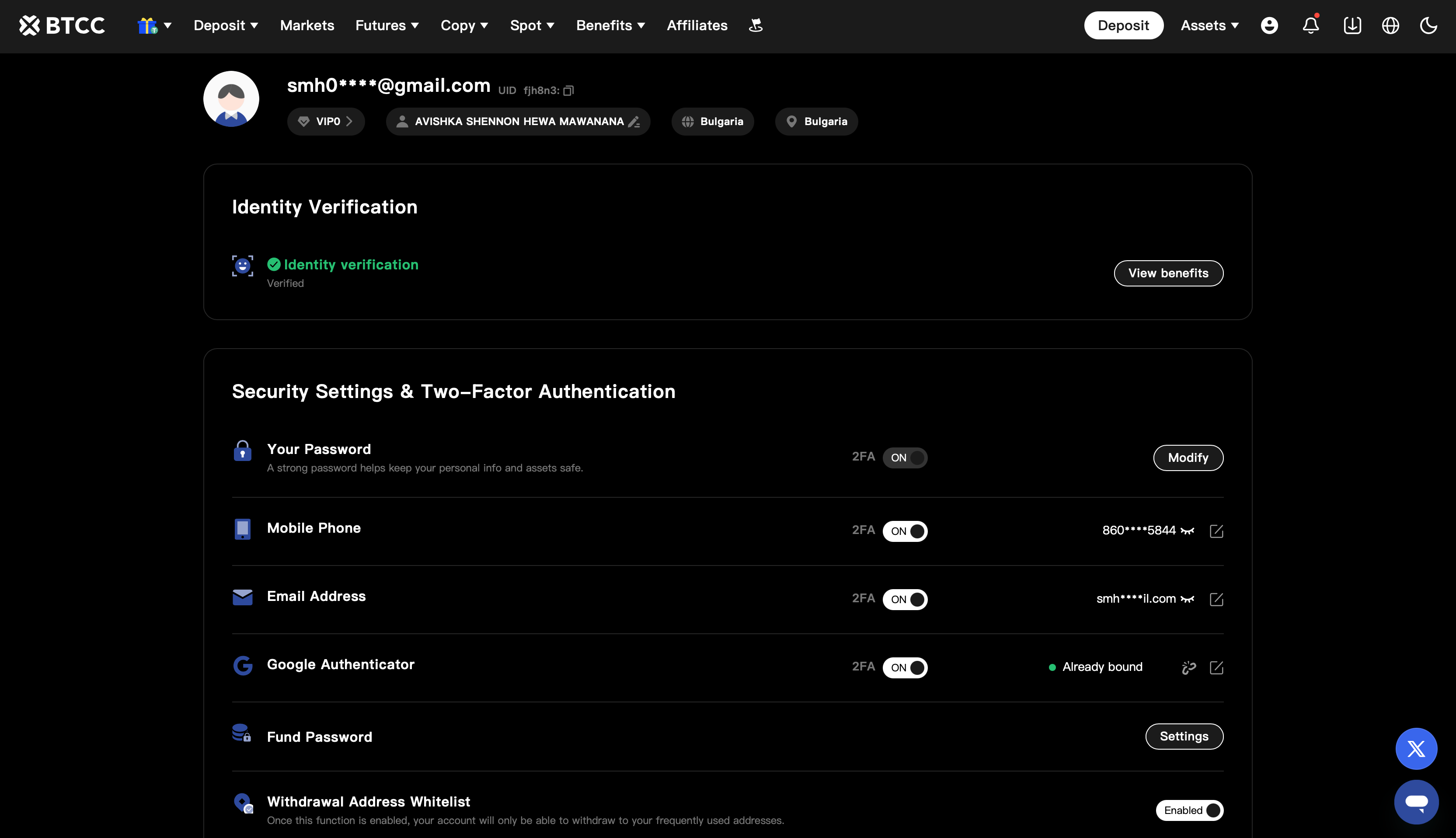
Task: Click the Bulgaria globe badge
Action: (x=712, y=122)
